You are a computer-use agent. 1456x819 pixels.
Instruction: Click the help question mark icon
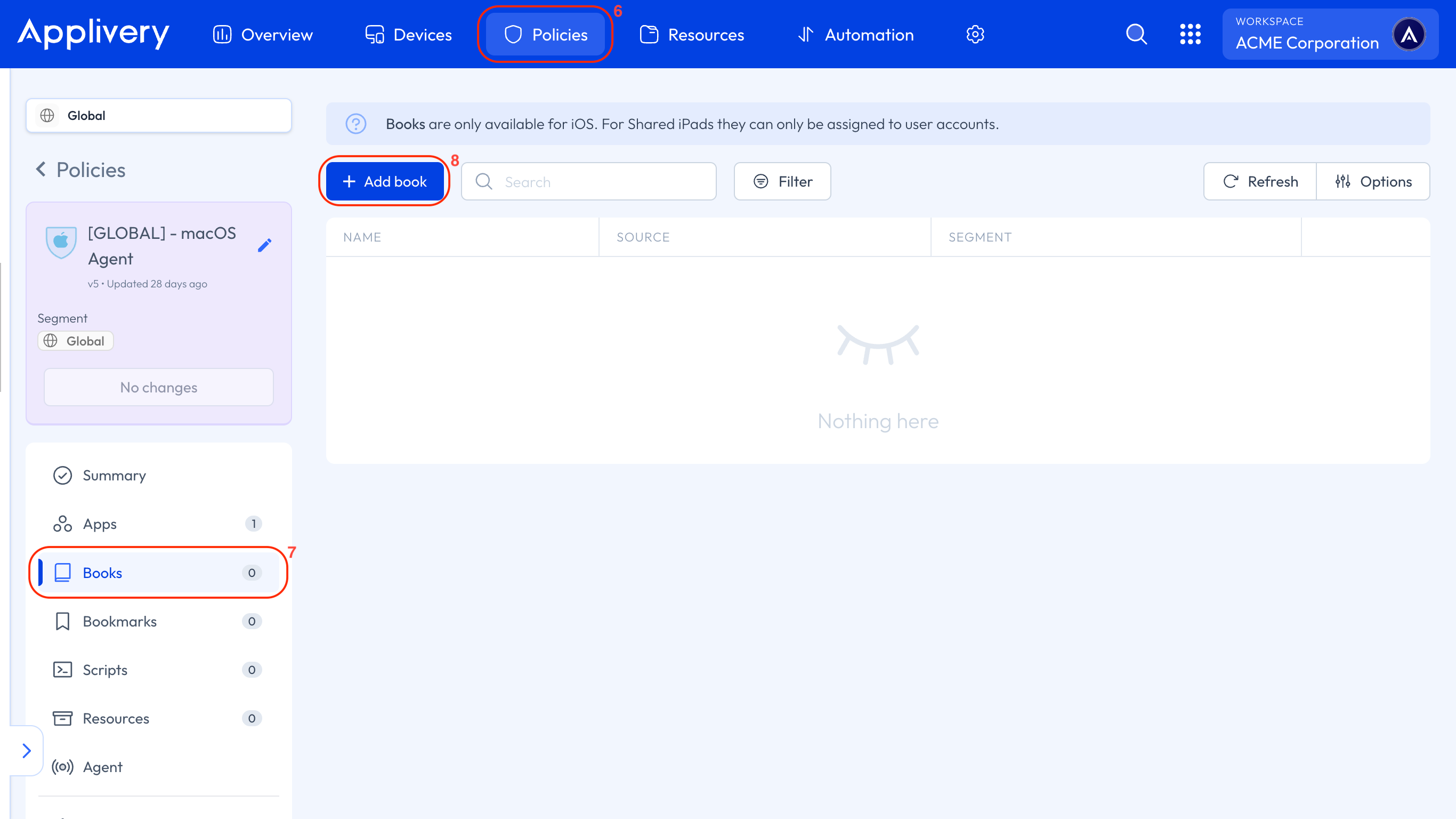[356, 124]
